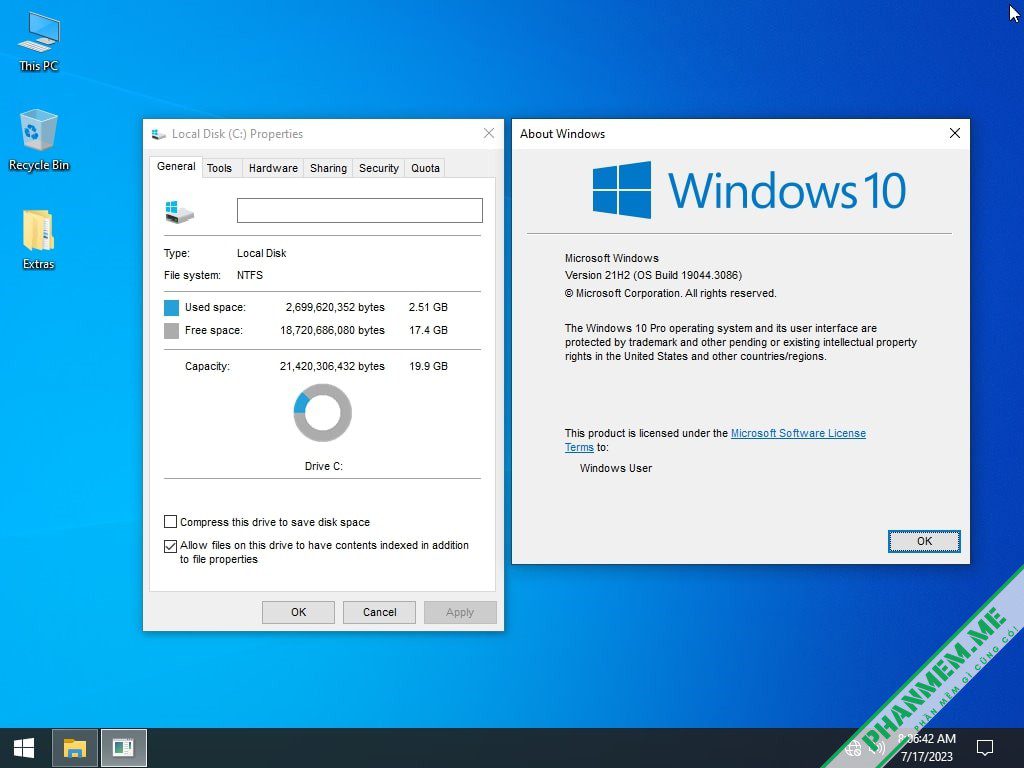1024x768 pixels.
Task: Open the Hardware tab
Action: pos(273,168)
